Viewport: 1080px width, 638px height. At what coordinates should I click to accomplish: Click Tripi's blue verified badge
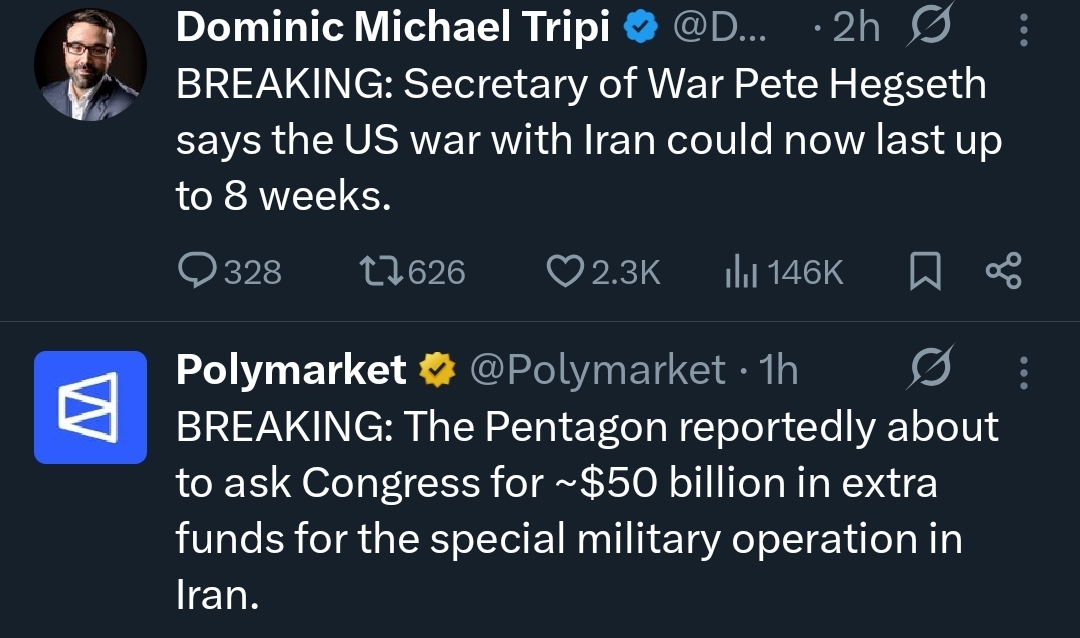coord(639,30)
